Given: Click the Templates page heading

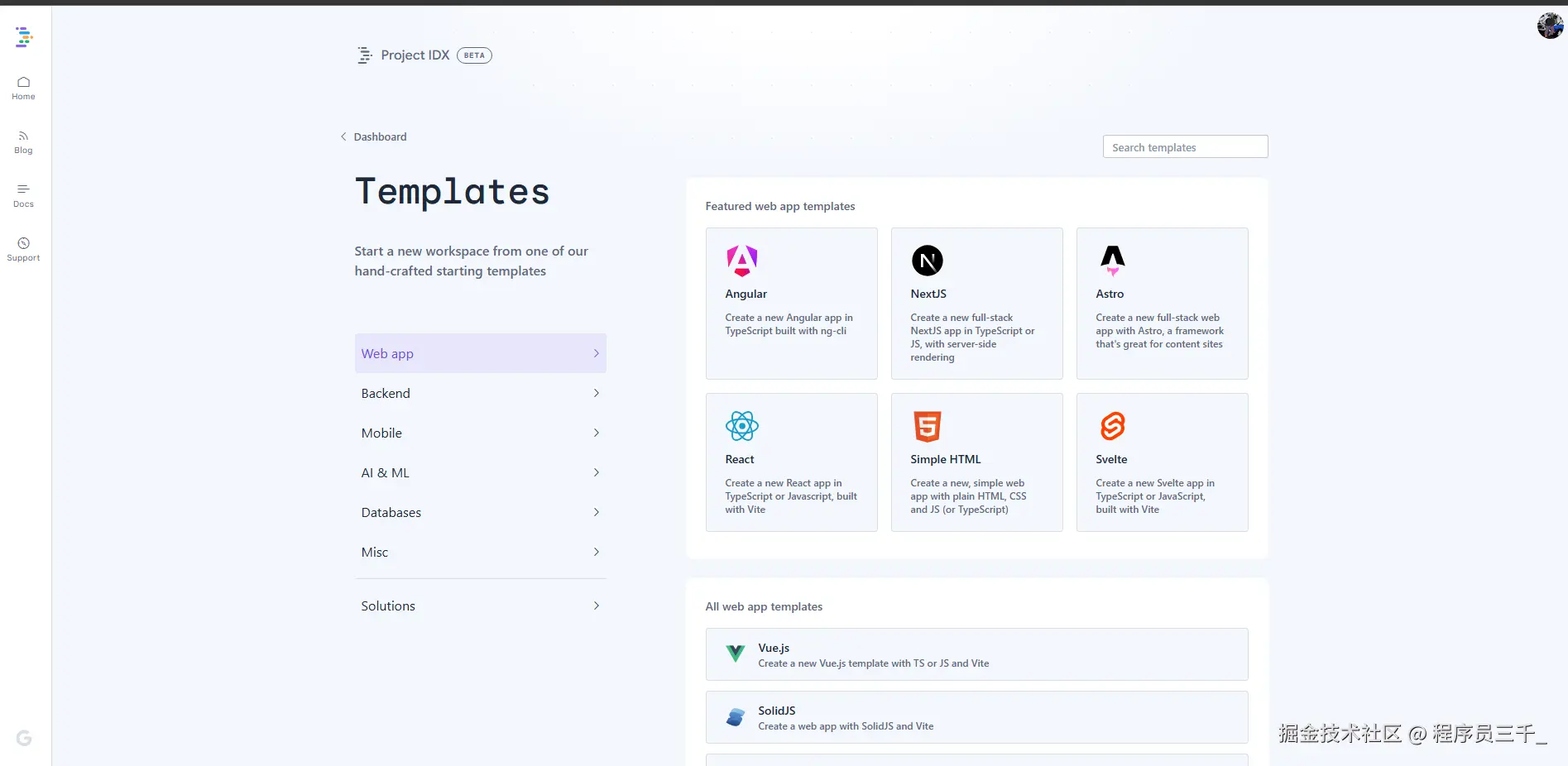Looking at the screenshot, I should click(x=453, y=192).
